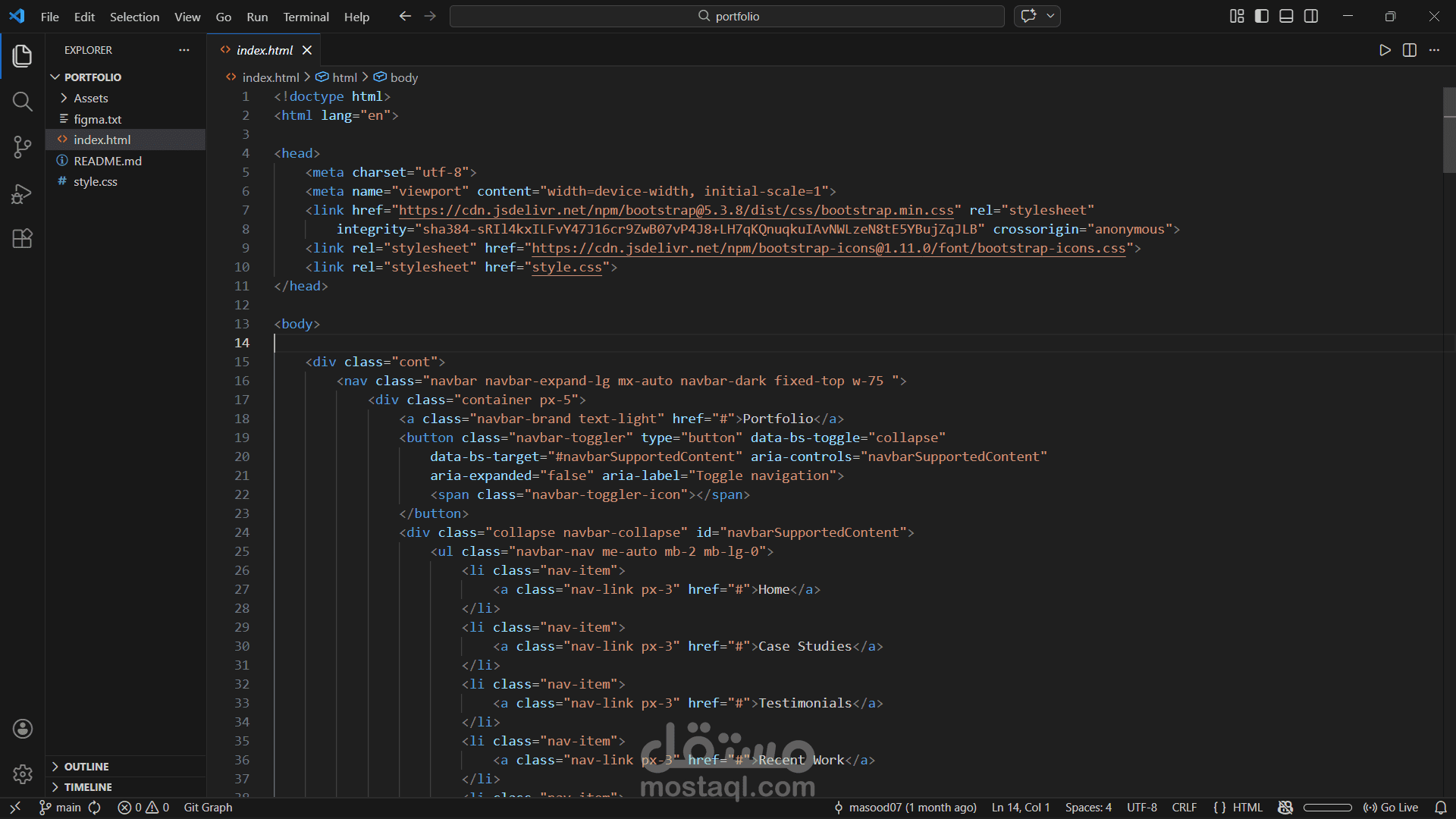Image resolution: width=1456 pixels, height=819 pixels.
Task: Toggle the secondary side bar visibility
Action: (1311, 16)
